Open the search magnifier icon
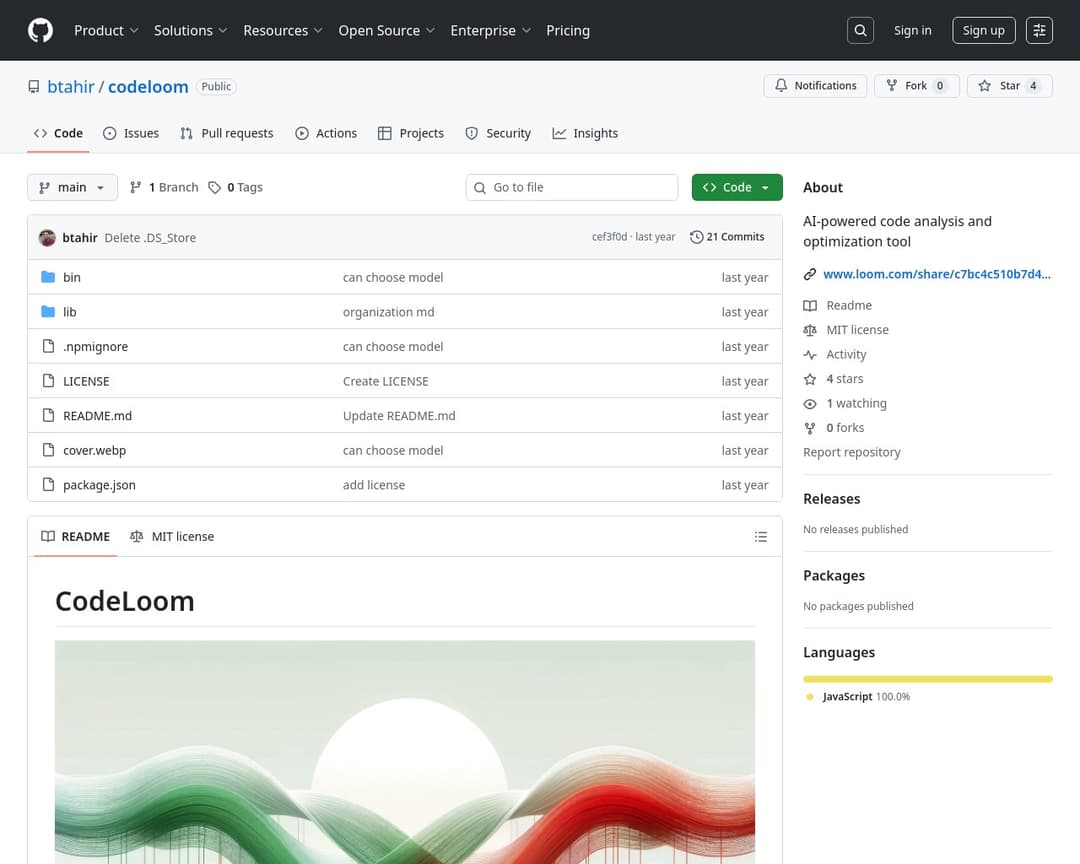This screenshot has width=1080, height=864. click(x=860, y=31)
